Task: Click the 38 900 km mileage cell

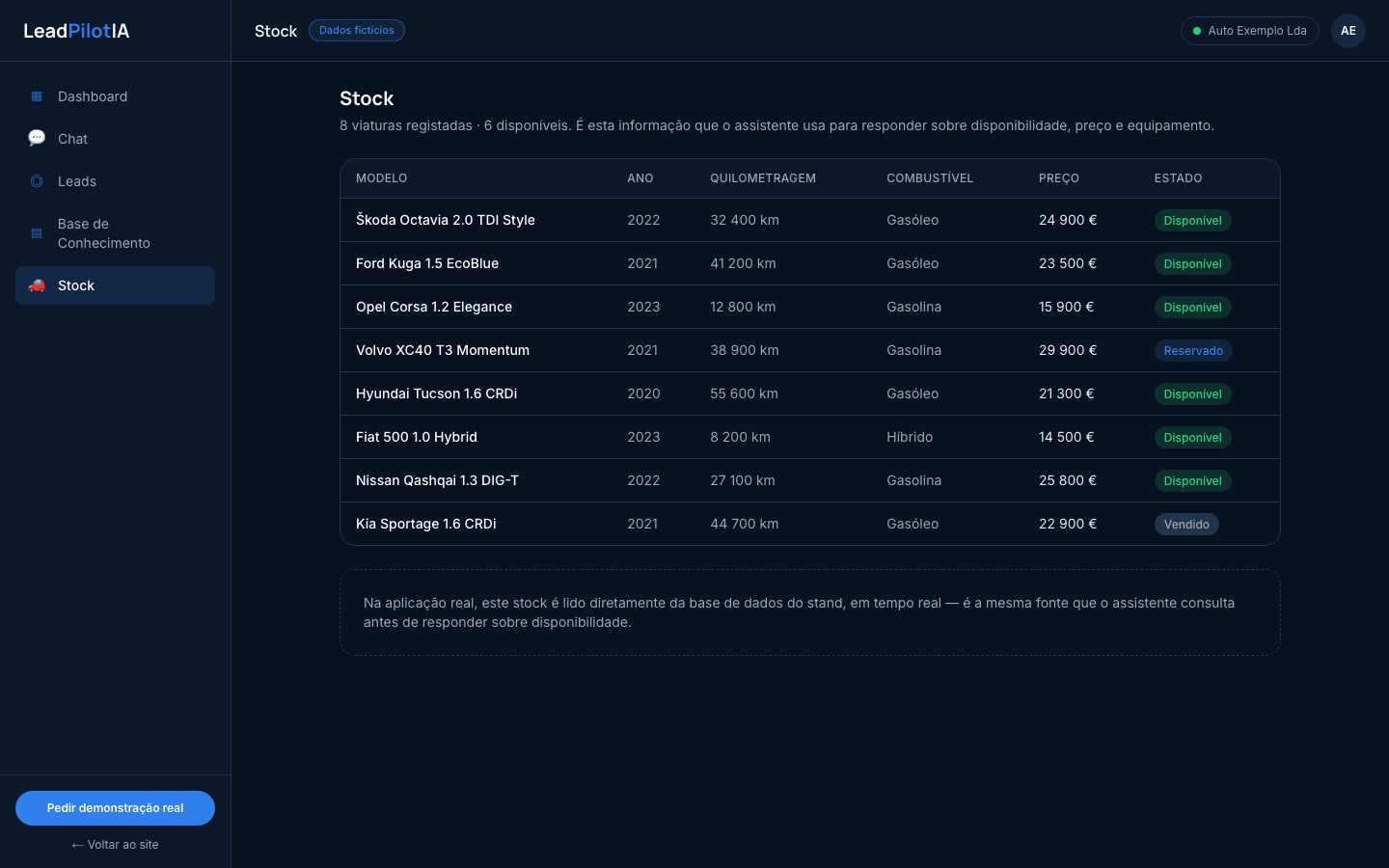Action: pyautogui.click(x=745, y=350)
